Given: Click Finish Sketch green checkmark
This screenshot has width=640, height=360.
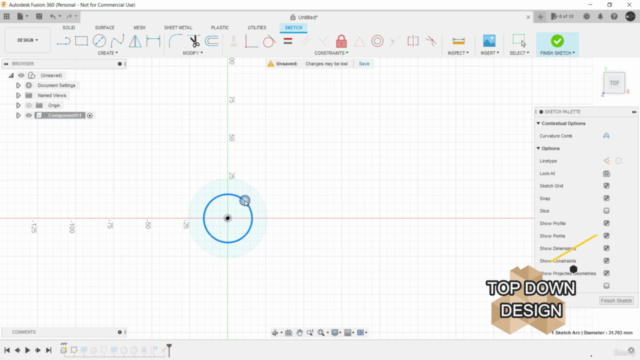Looking at the screenshot, I should (557, 41).
